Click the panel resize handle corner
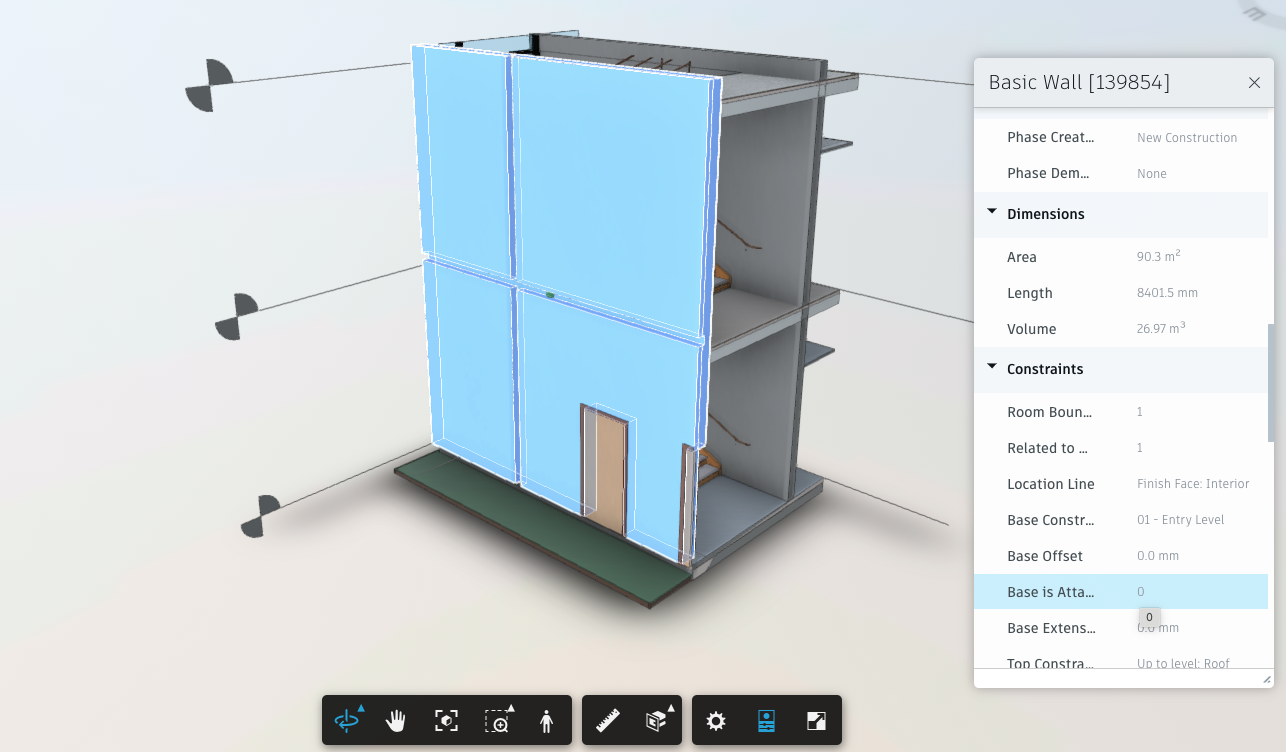The image size is (1286, 752). 1267,680
